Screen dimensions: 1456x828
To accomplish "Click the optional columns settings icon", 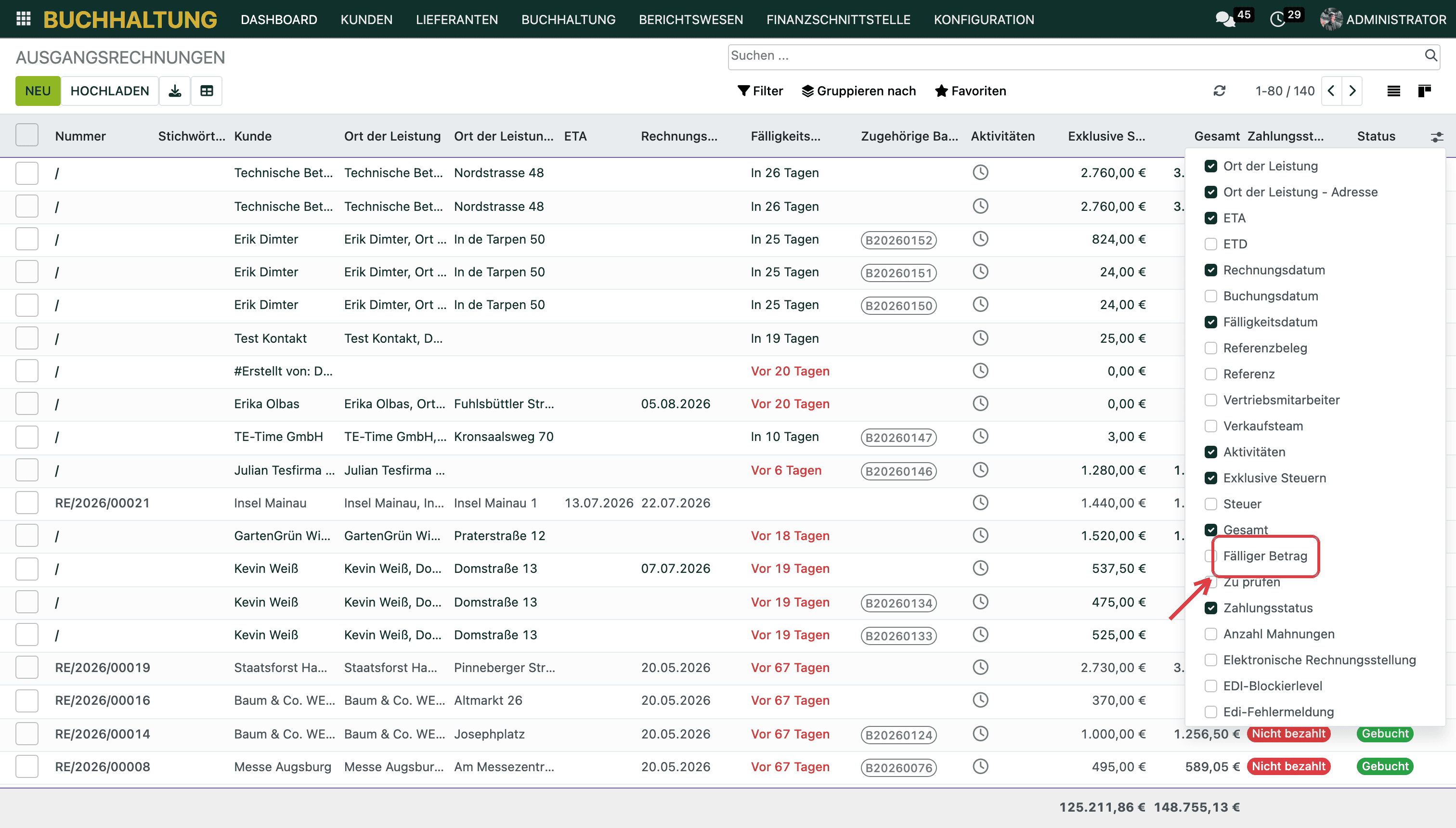I will click(x=1437, y=137).
